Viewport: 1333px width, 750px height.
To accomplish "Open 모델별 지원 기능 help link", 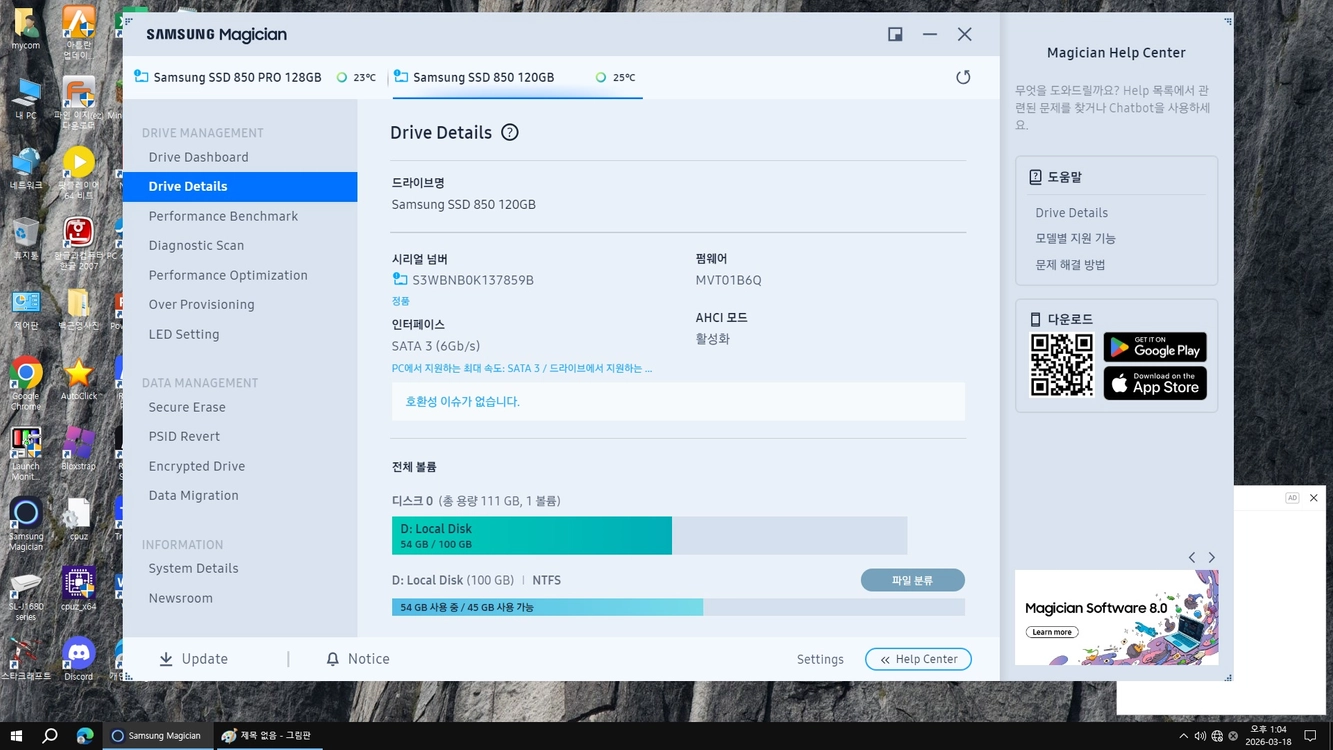I will (1075, 238).
